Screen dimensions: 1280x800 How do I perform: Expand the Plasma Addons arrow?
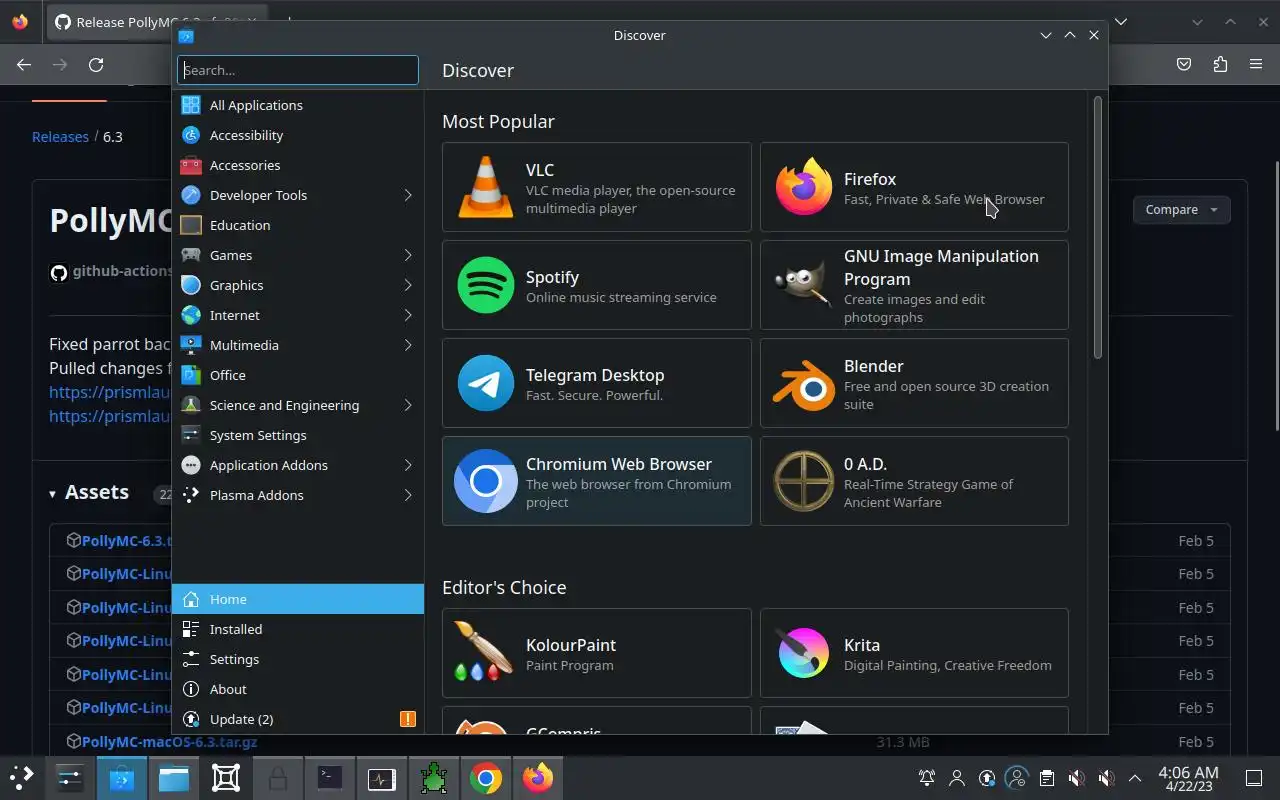pos(408,495)
